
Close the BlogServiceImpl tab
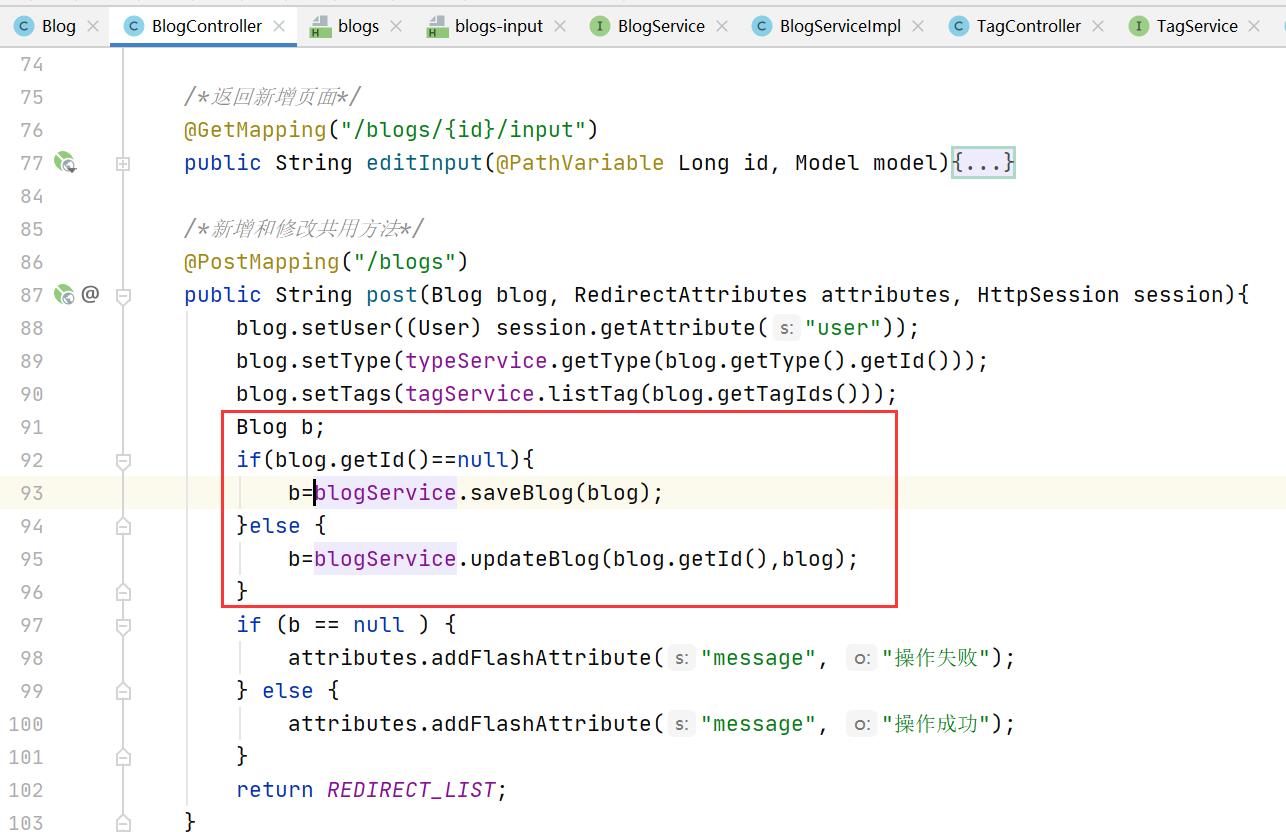(x=919, y=27)
